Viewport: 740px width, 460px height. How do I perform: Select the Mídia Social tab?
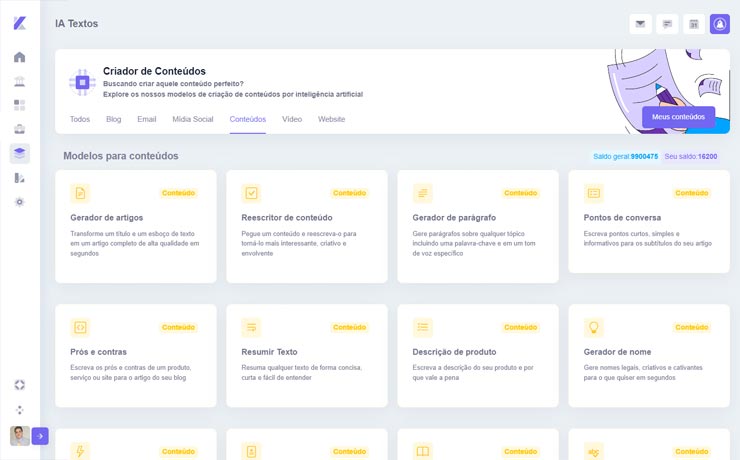click(x=192, y=119)
